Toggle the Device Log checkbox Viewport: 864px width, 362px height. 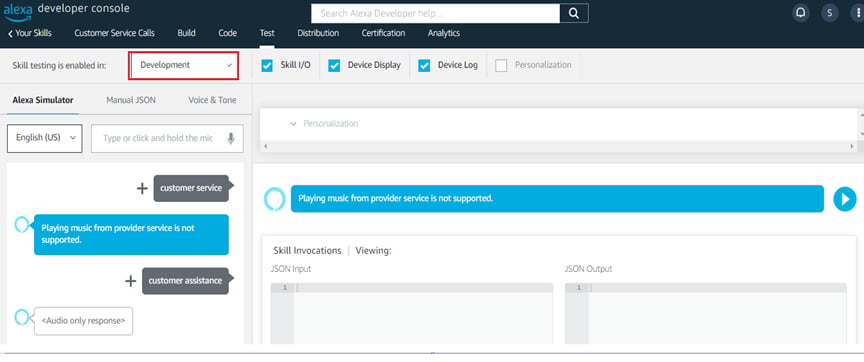pyautogui.click(x=424, y=66)
